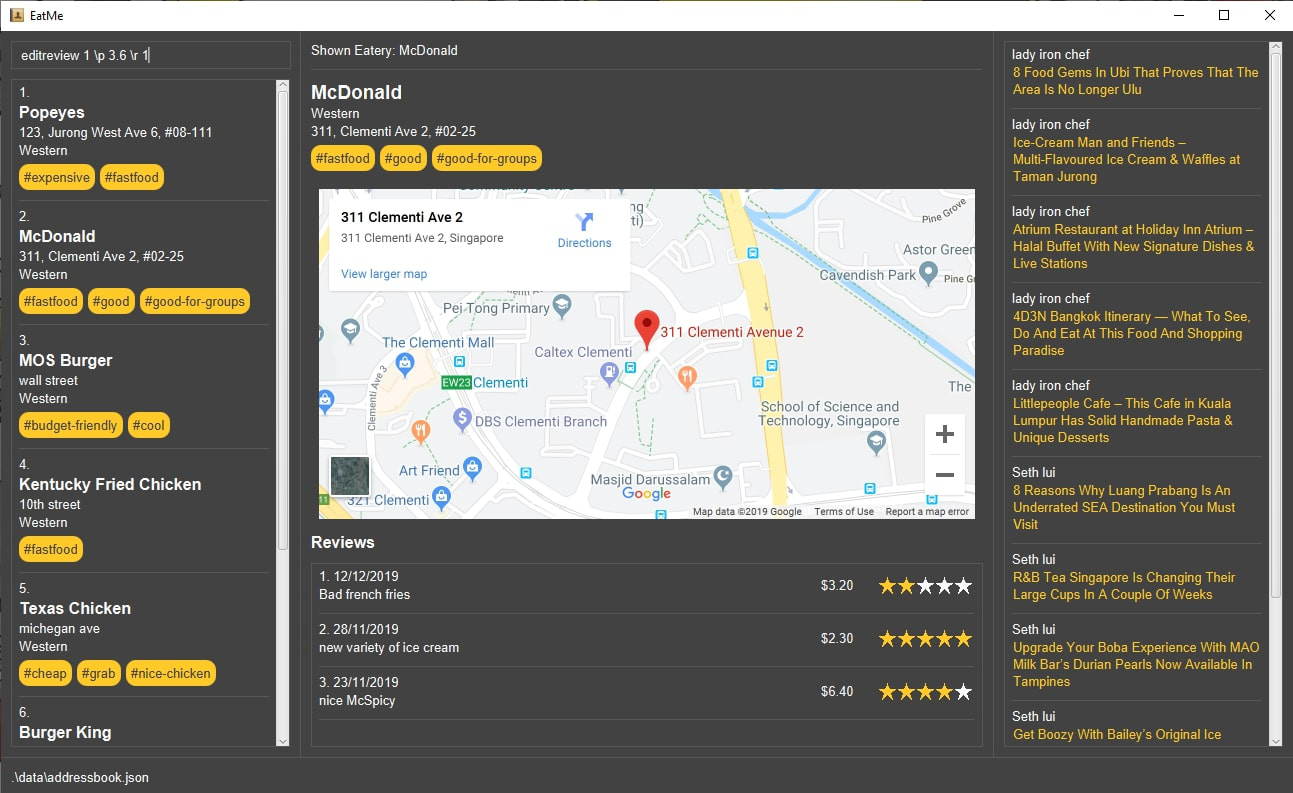This screenshot has width=1293, height=793.
Task: Switch map to satellite view thumbnail
Action: point(350,476)
